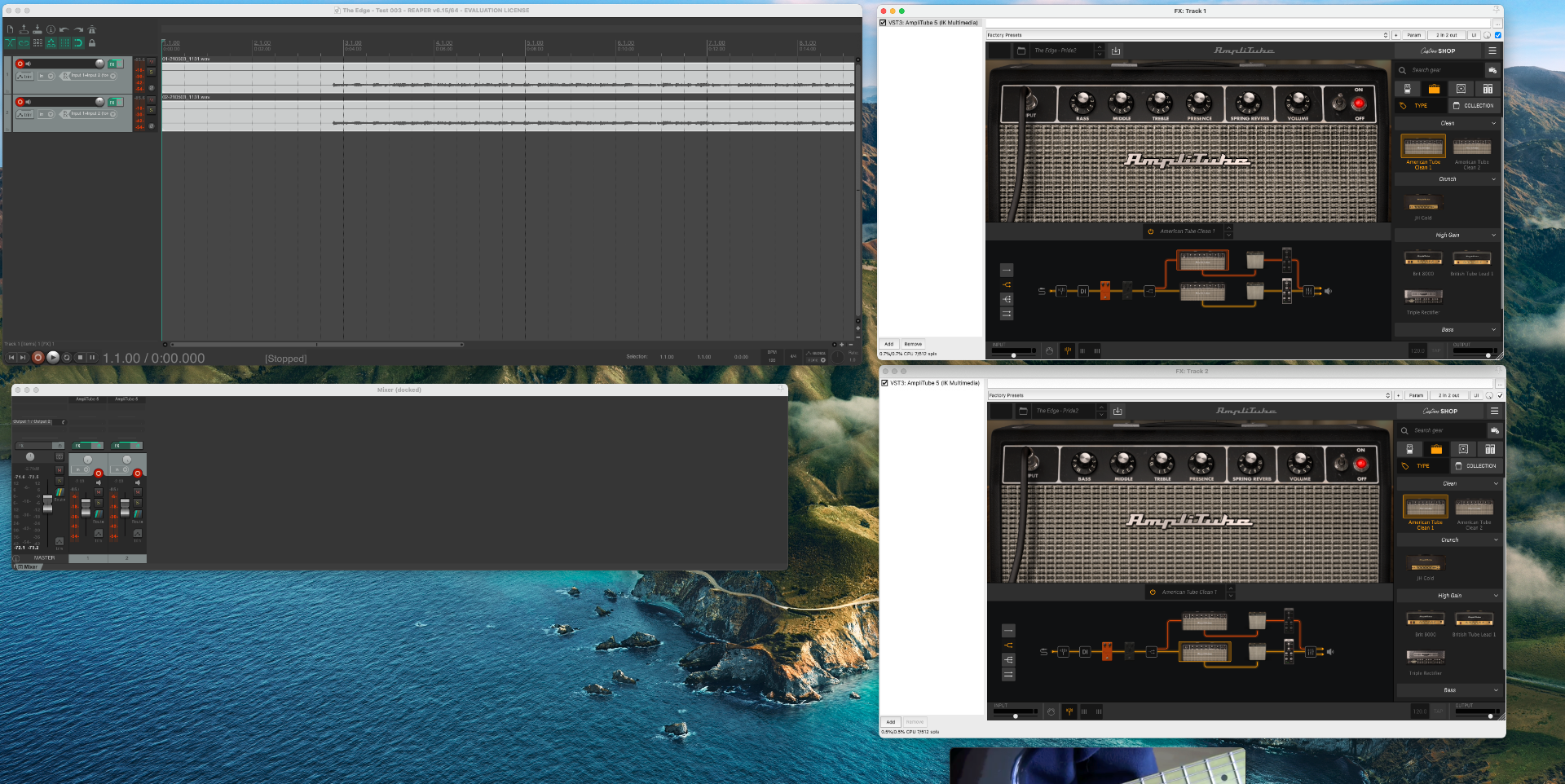Viewport: 1565px width, 784px height.
Task: Expand the Bass section in upper AmpliTube
Action: tap(1448, 330)
